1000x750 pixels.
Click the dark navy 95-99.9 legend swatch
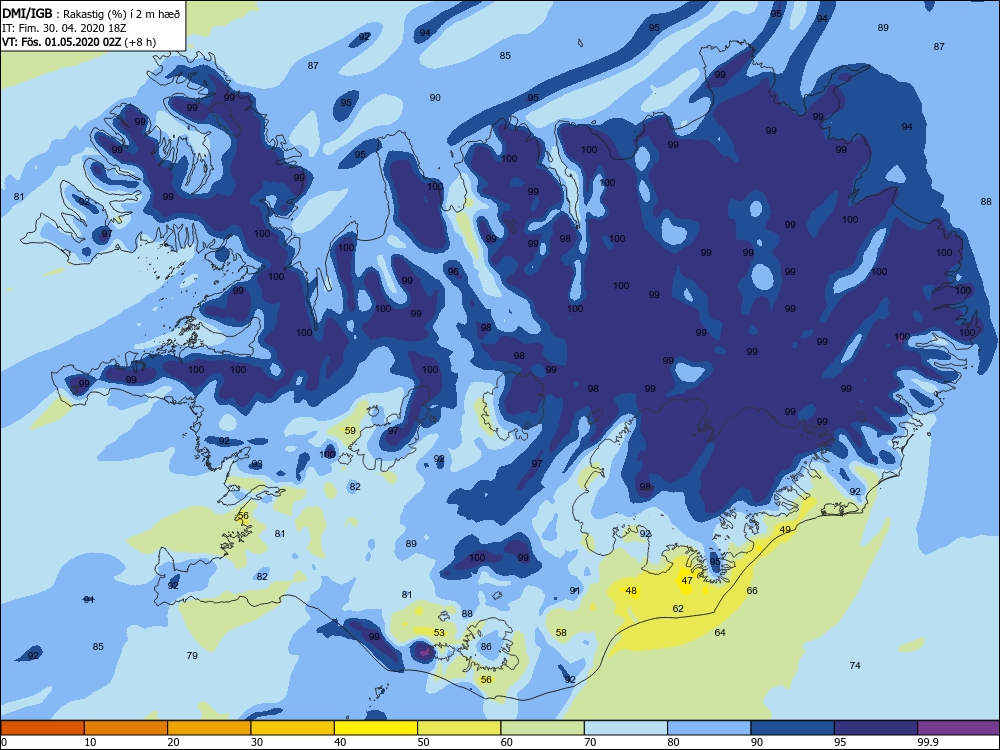click(876, 728)
